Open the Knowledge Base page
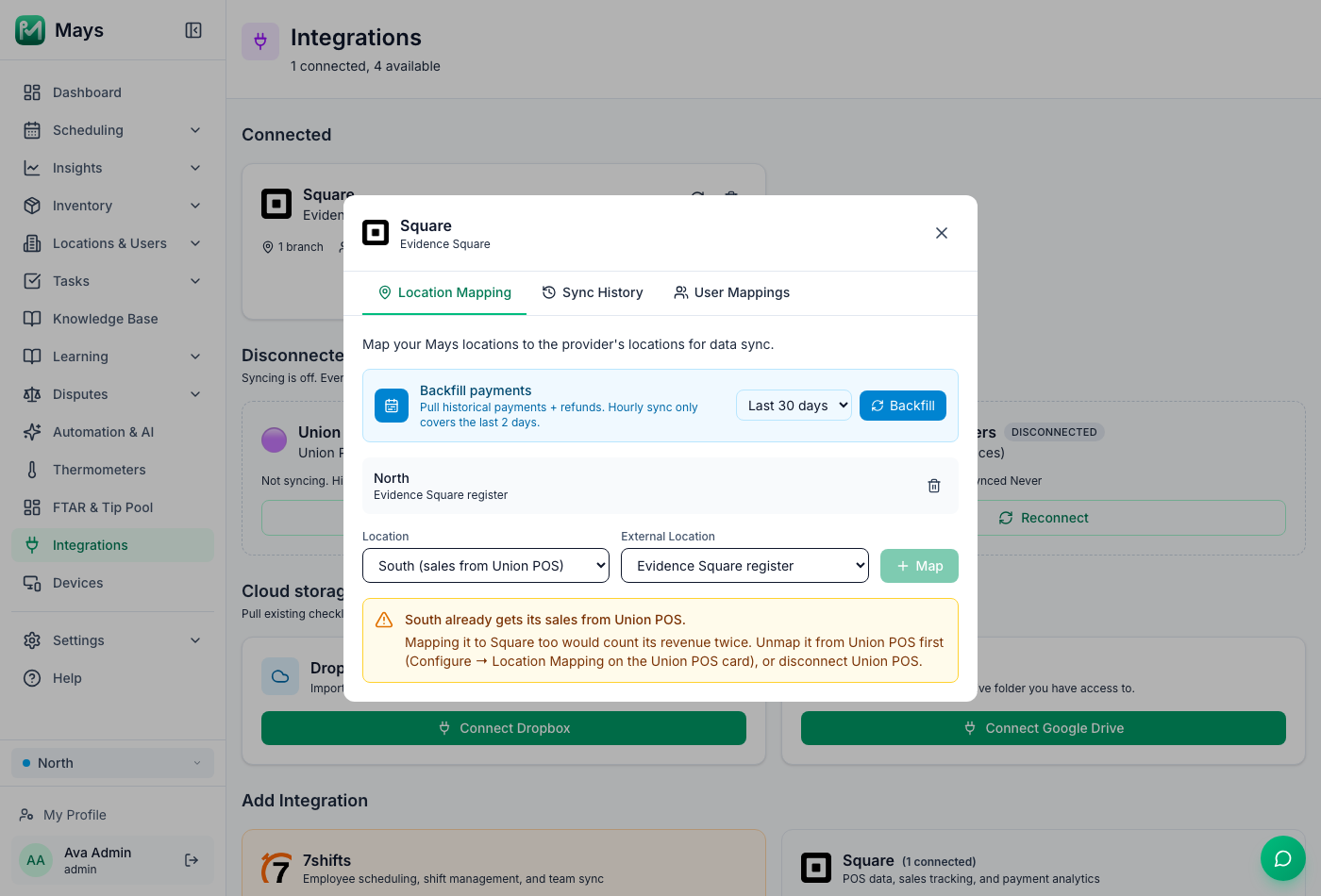1321x896 pixels. (x=113, y=319)
